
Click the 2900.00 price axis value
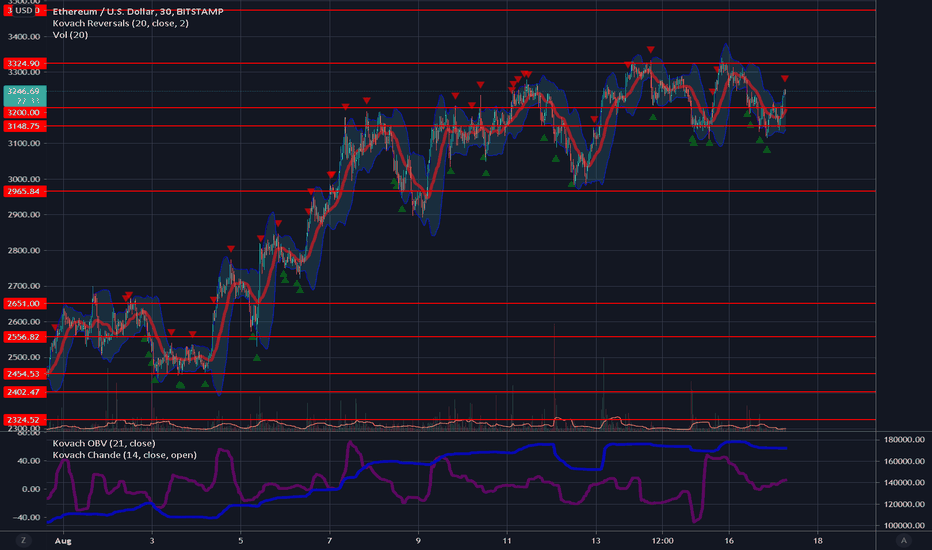click(x=24, y=215)
